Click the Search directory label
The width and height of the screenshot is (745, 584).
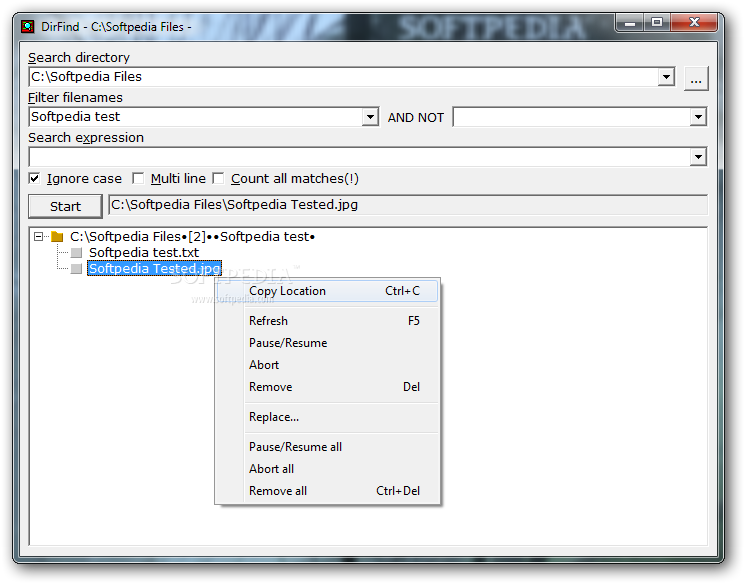[x=79, y=57]
